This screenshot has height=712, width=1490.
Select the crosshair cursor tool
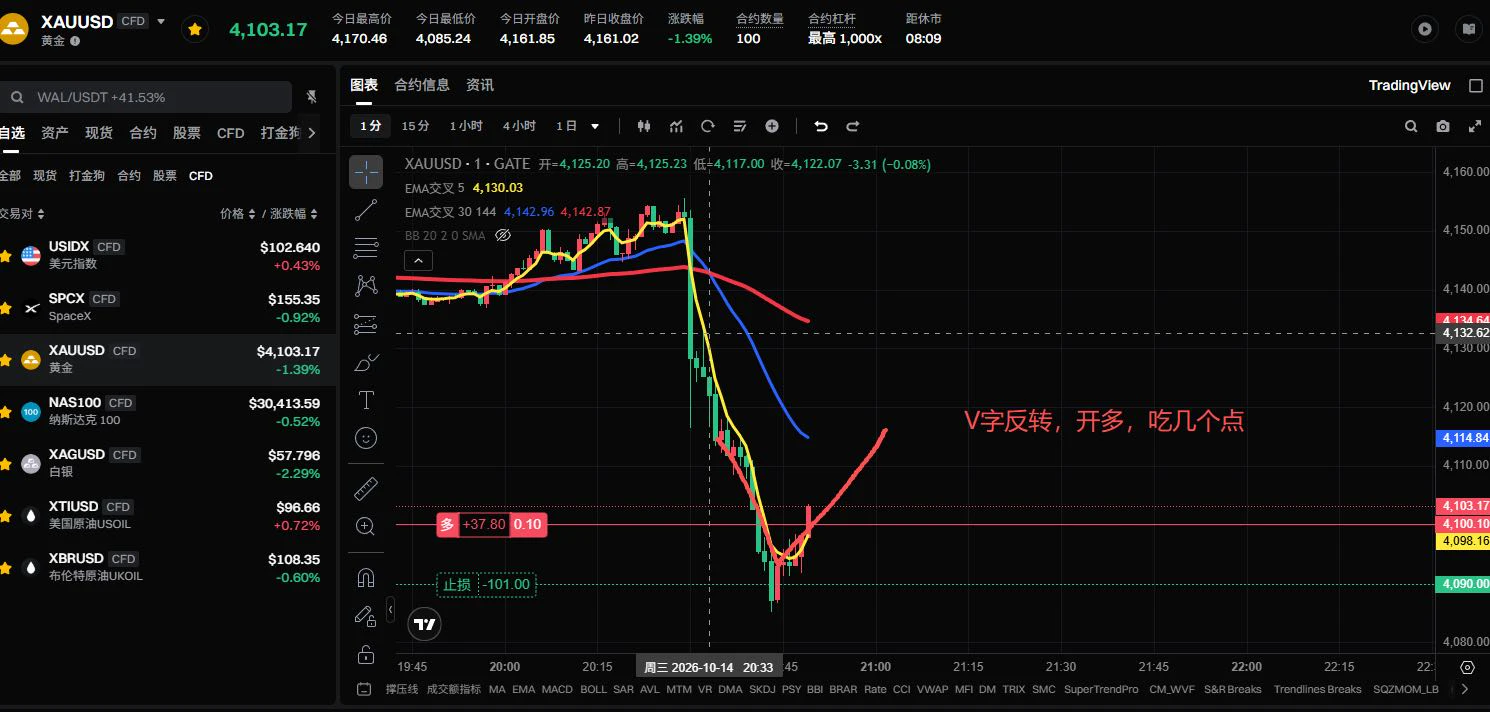tap(366, 172)
